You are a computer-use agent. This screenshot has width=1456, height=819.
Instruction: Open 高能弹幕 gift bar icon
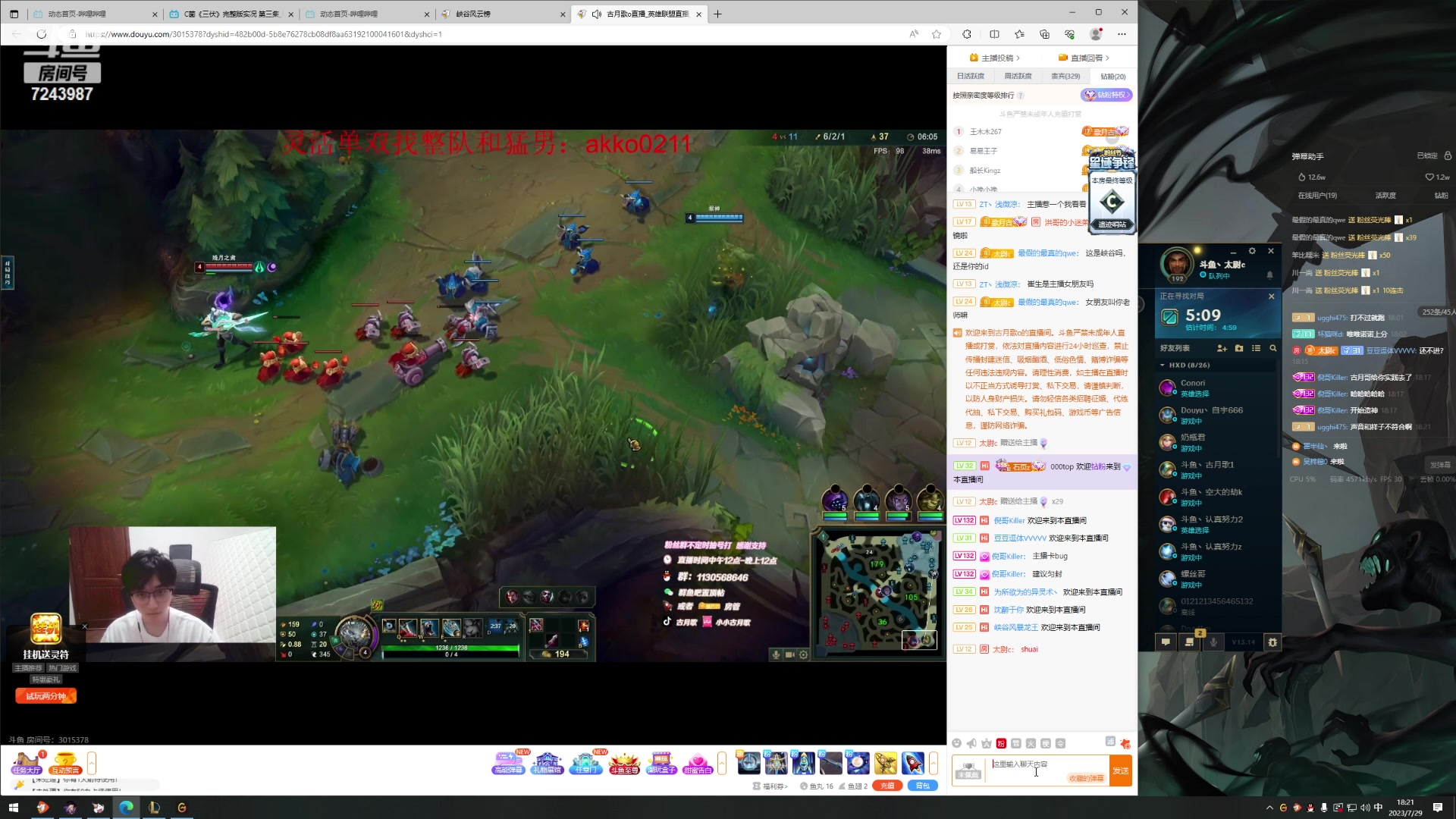[x=508, y=762]
